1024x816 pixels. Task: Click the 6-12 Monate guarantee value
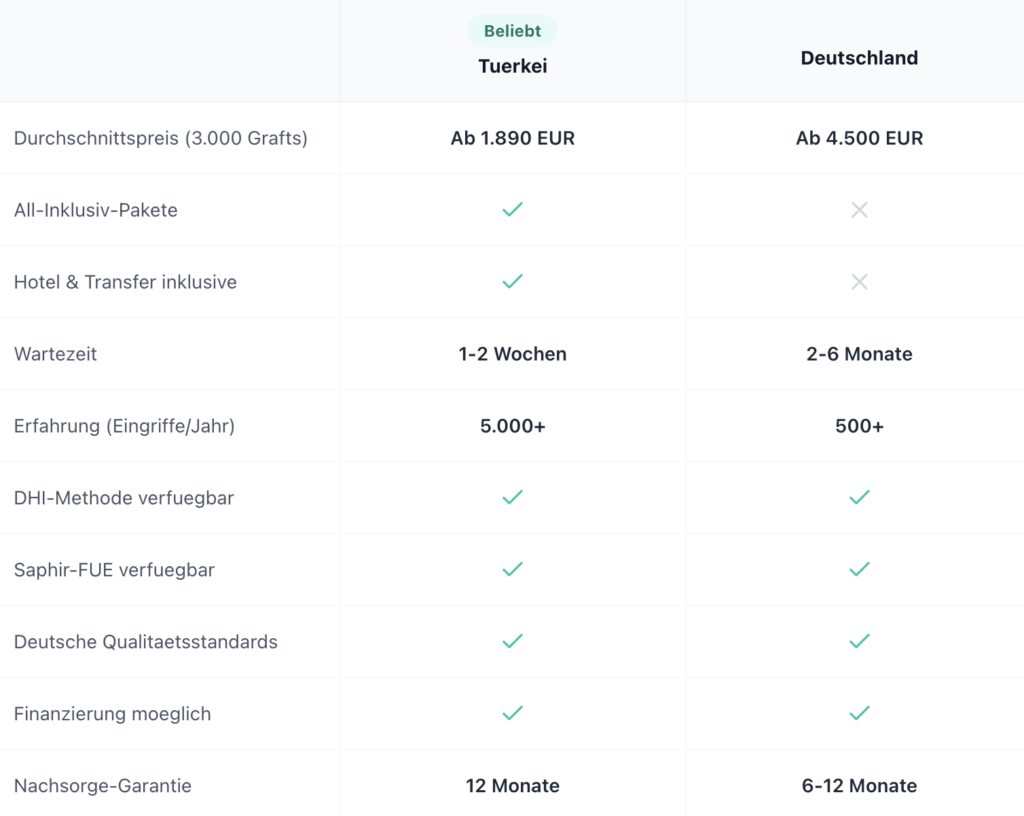[859, 786]
